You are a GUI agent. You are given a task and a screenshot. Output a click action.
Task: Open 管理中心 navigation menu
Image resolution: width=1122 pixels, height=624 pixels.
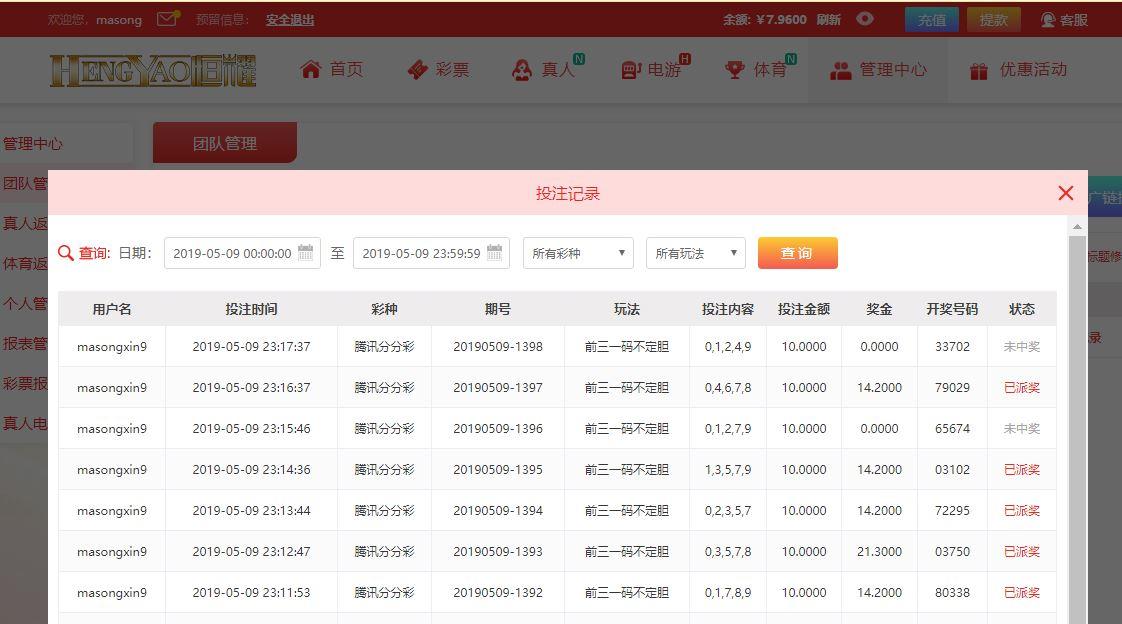point(878,70)
